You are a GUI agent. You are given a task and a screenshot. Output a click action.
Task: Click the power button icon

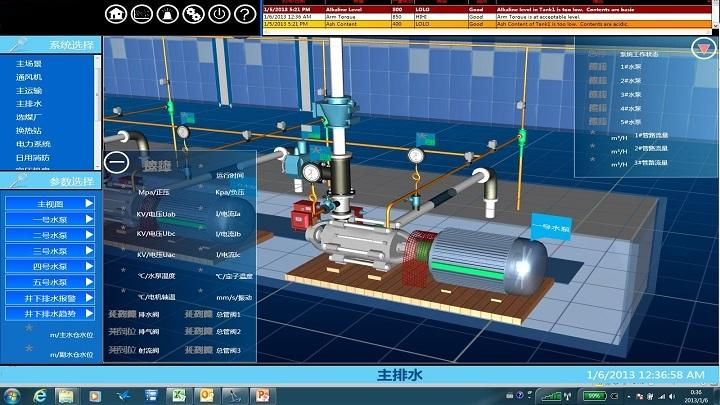[x=219, y=13]
